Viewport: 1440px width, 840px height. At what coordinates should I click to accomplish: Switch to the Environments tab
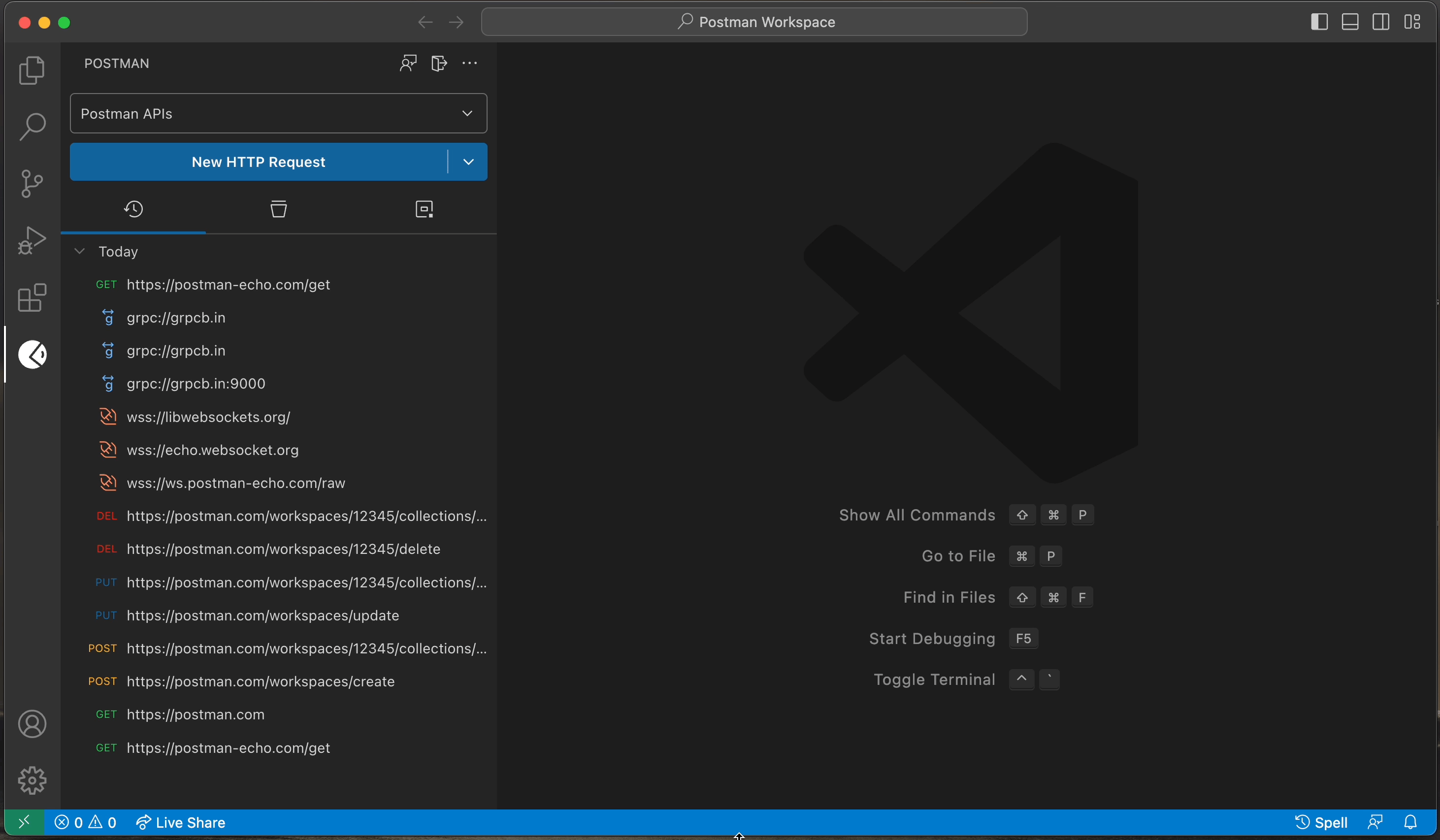coord(424,209)
